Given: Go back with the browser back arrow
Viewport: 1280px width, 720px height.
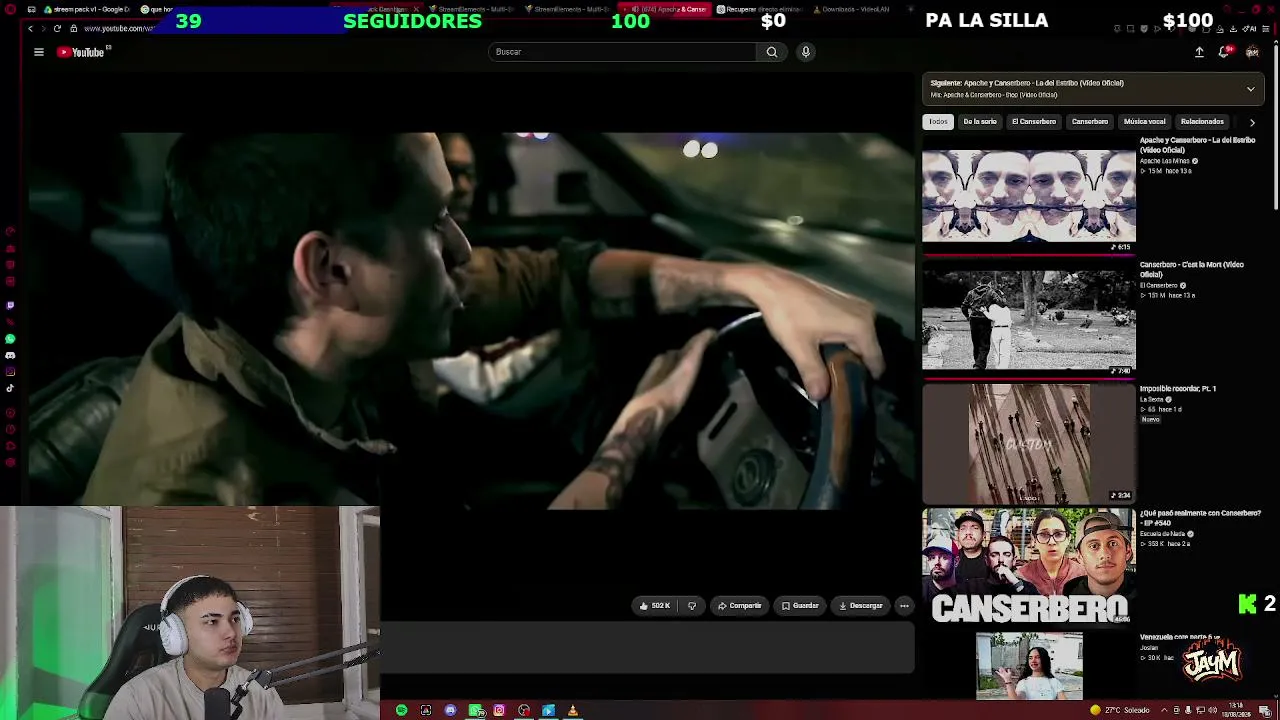Looking at the screenshot, I should point(30,28).
